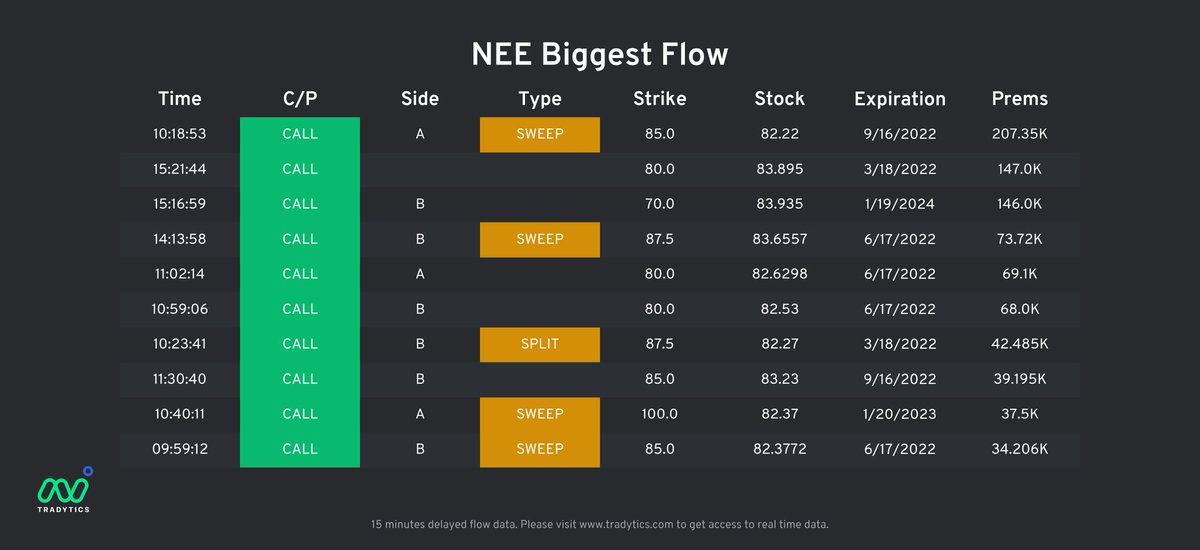Screen dimensions: 1200x550
Task: Click the 1/19/2024 expiration date
Action: 900,204
